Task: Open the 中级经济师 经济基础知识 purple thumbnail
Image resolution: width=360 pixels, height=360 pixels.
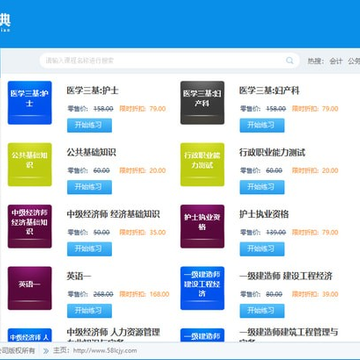Action: [x=30, y=226]
